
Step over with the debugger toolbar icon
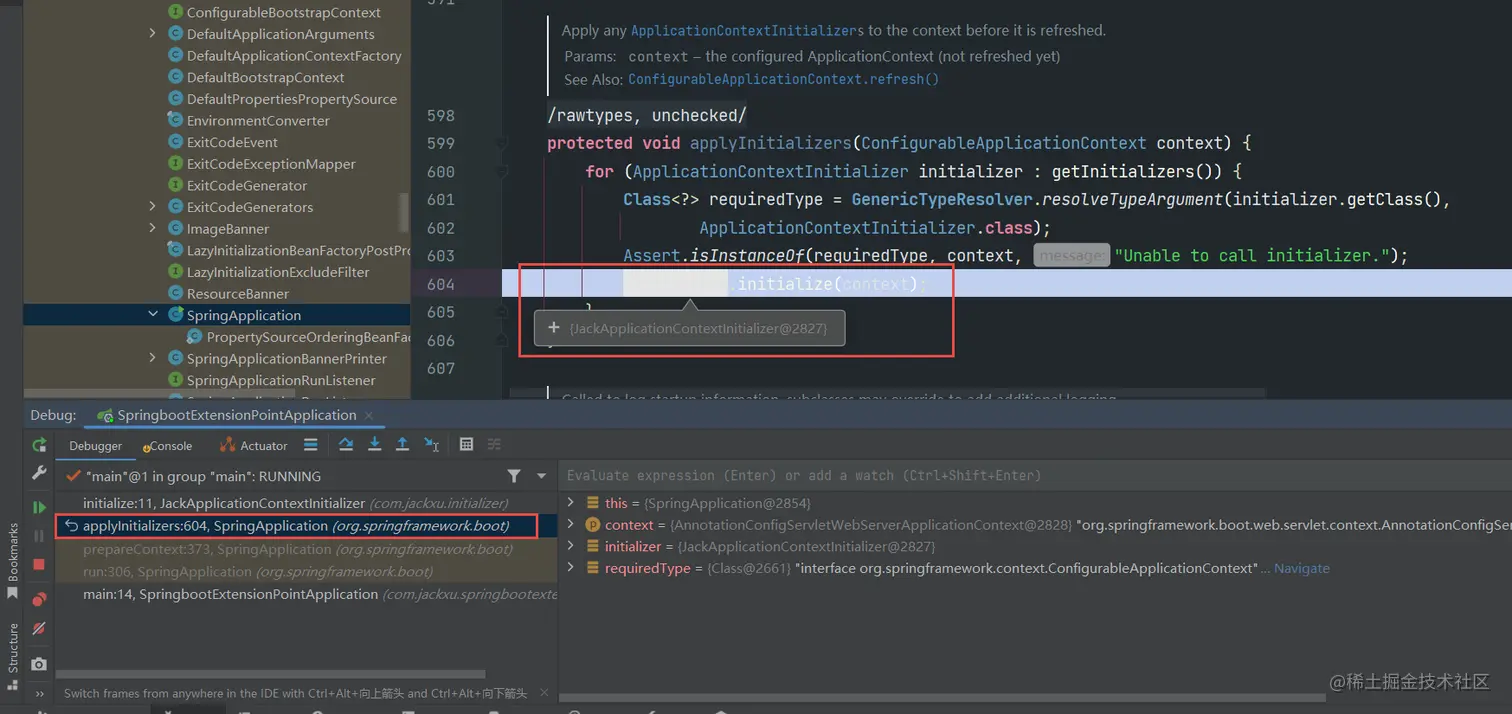tap(346, 445)
